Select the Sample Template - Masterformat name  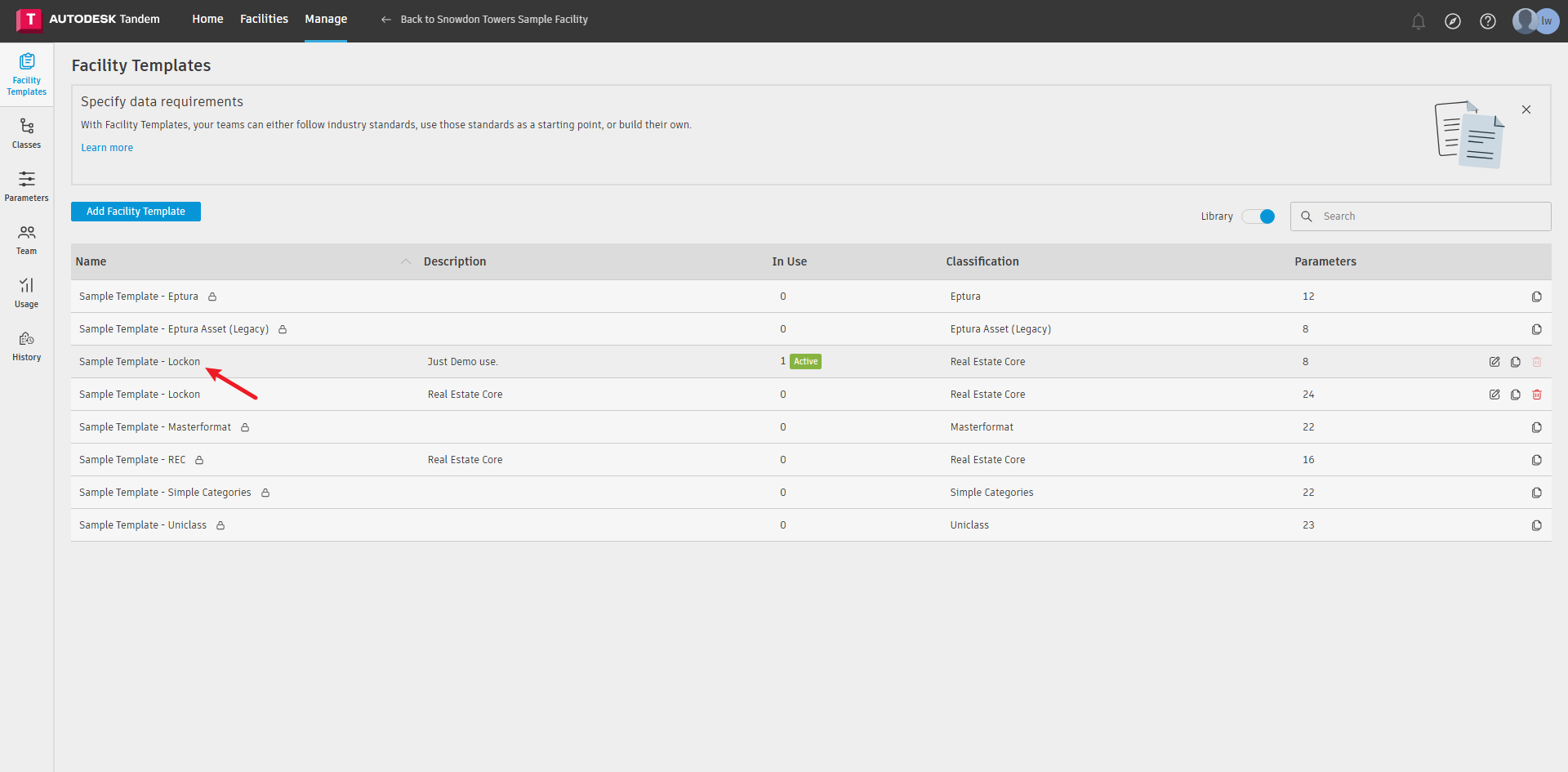(x=155, y=427)
